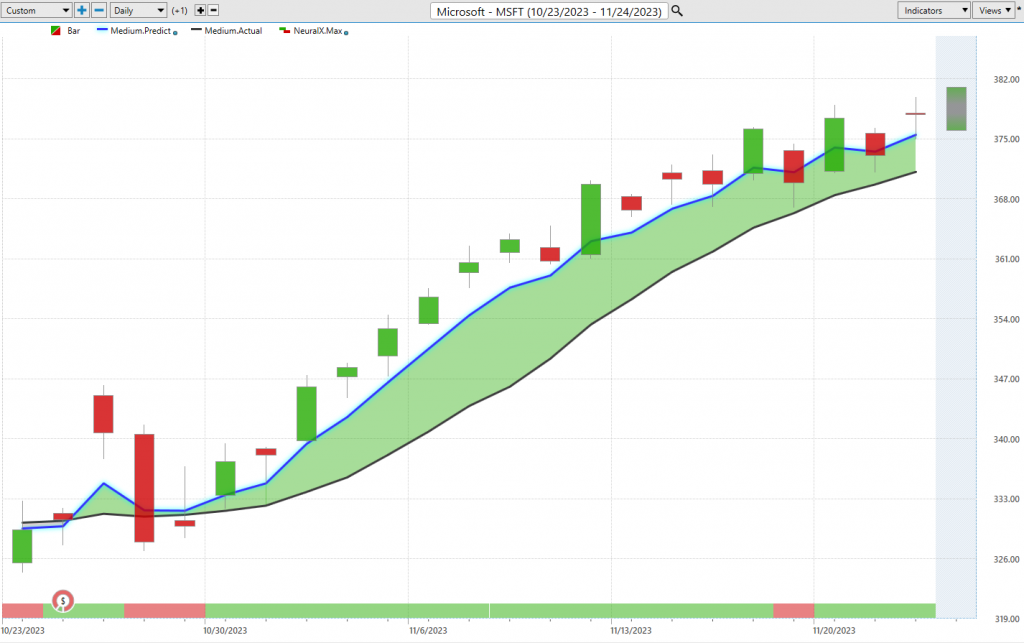Click the NeuralX.Max legend label

pyautogui.click(x=318, y=31)
